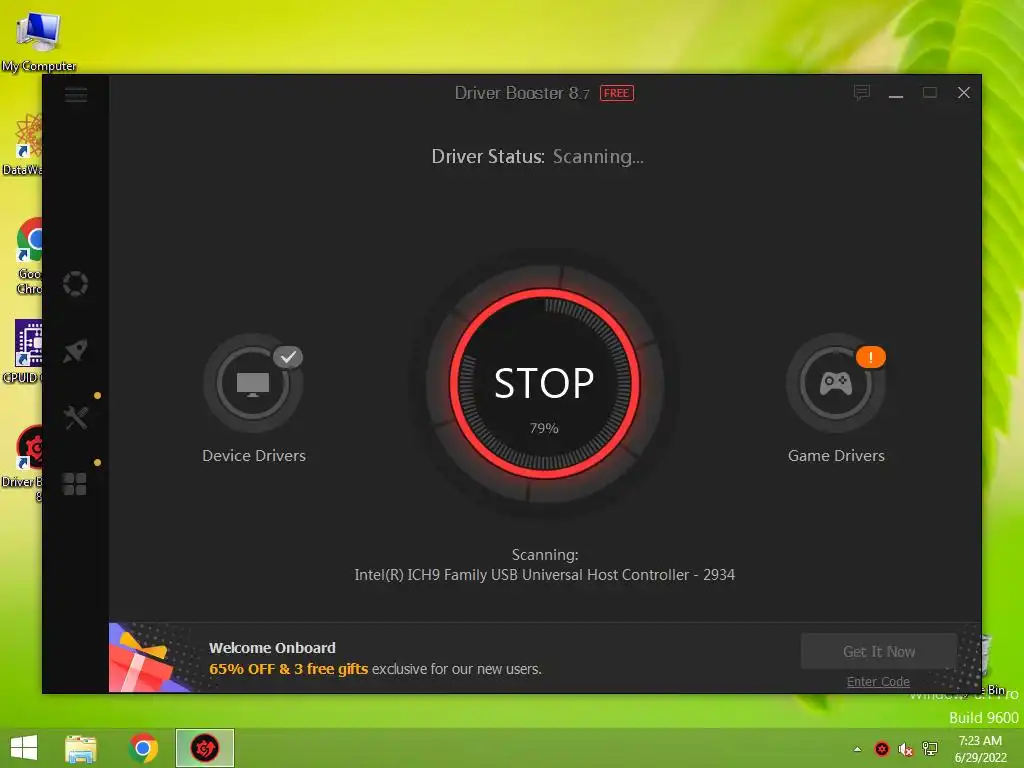This screenshot has height=768, width=1024.
Task: Click the Intel(R) ICH9 Family USB controller text
Action: coord(545,575)
